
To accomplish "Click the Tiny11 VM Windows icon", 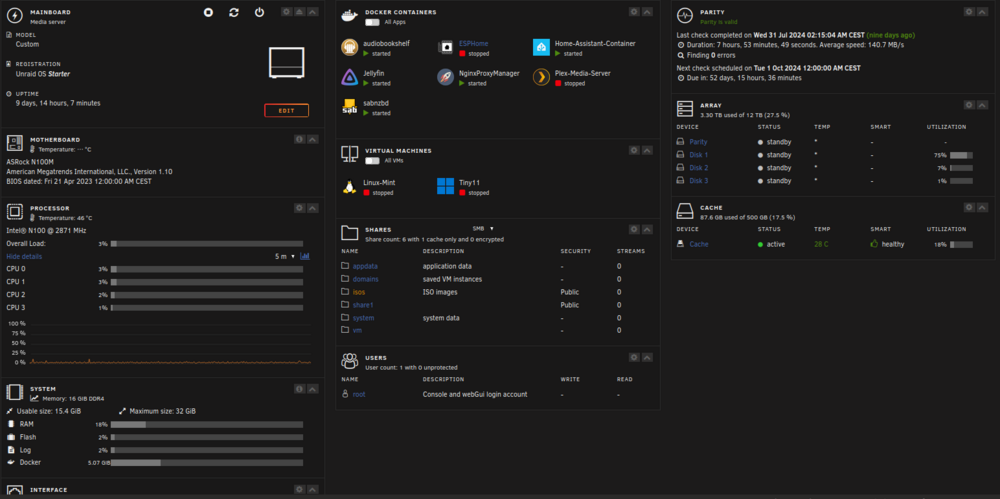I will (445, 186).
